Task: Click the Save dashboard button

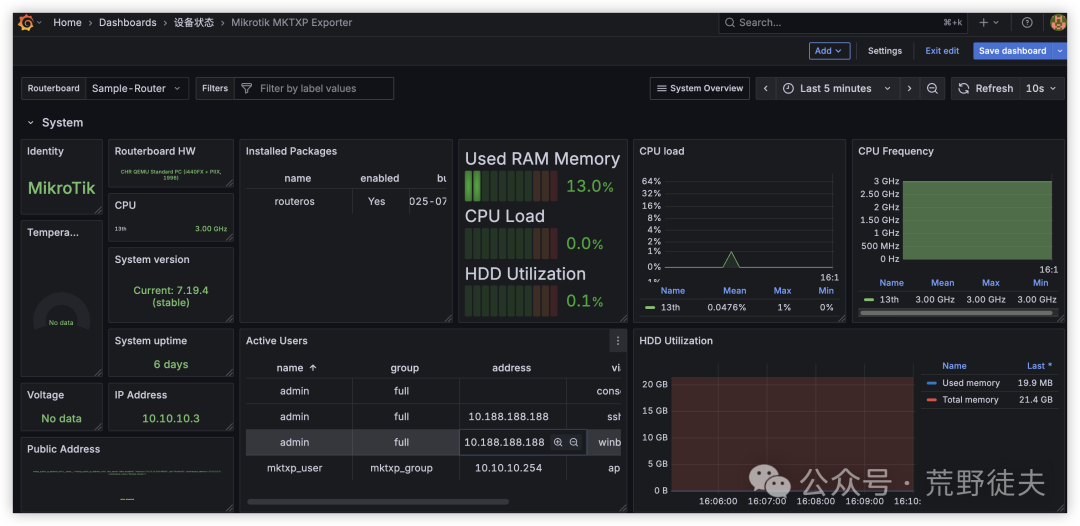Action: (1012, 51)
